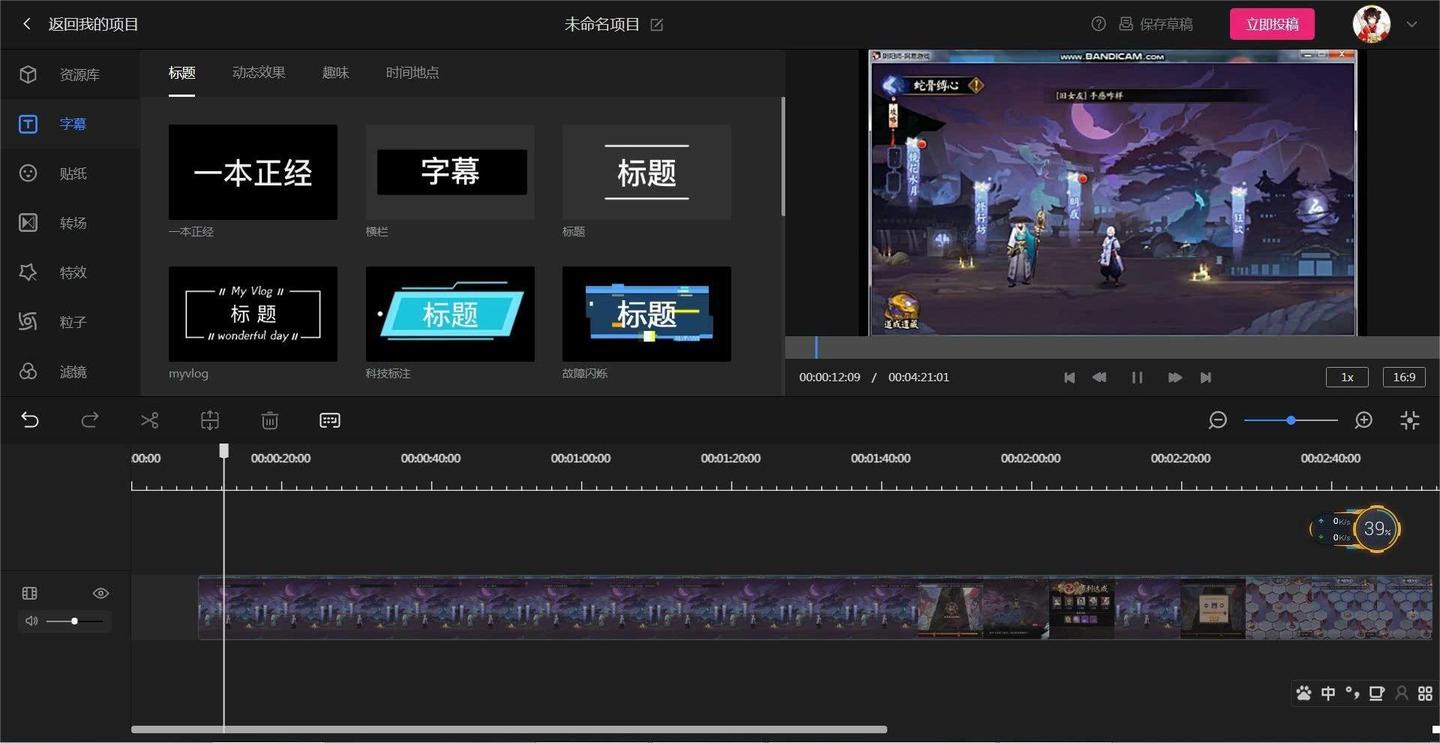Open the IME soft keyboard icon
The height and width of the screenshot is (743, 1440).
(1377, 693)
